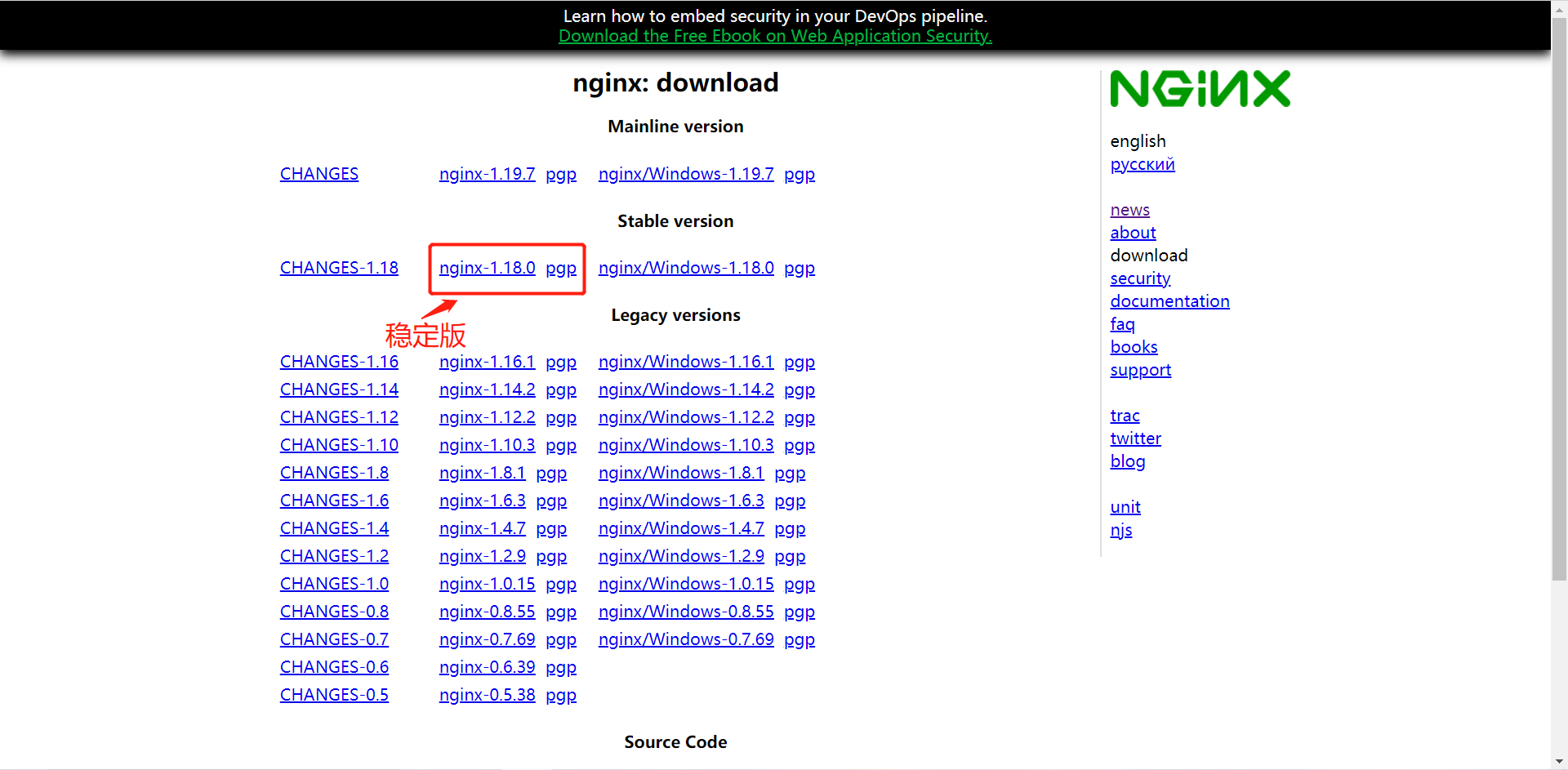The height and width of the screenshot is (770, 1568).
Task: Download nginx-0.8.55 source
Action: click(x=487, y=612)
